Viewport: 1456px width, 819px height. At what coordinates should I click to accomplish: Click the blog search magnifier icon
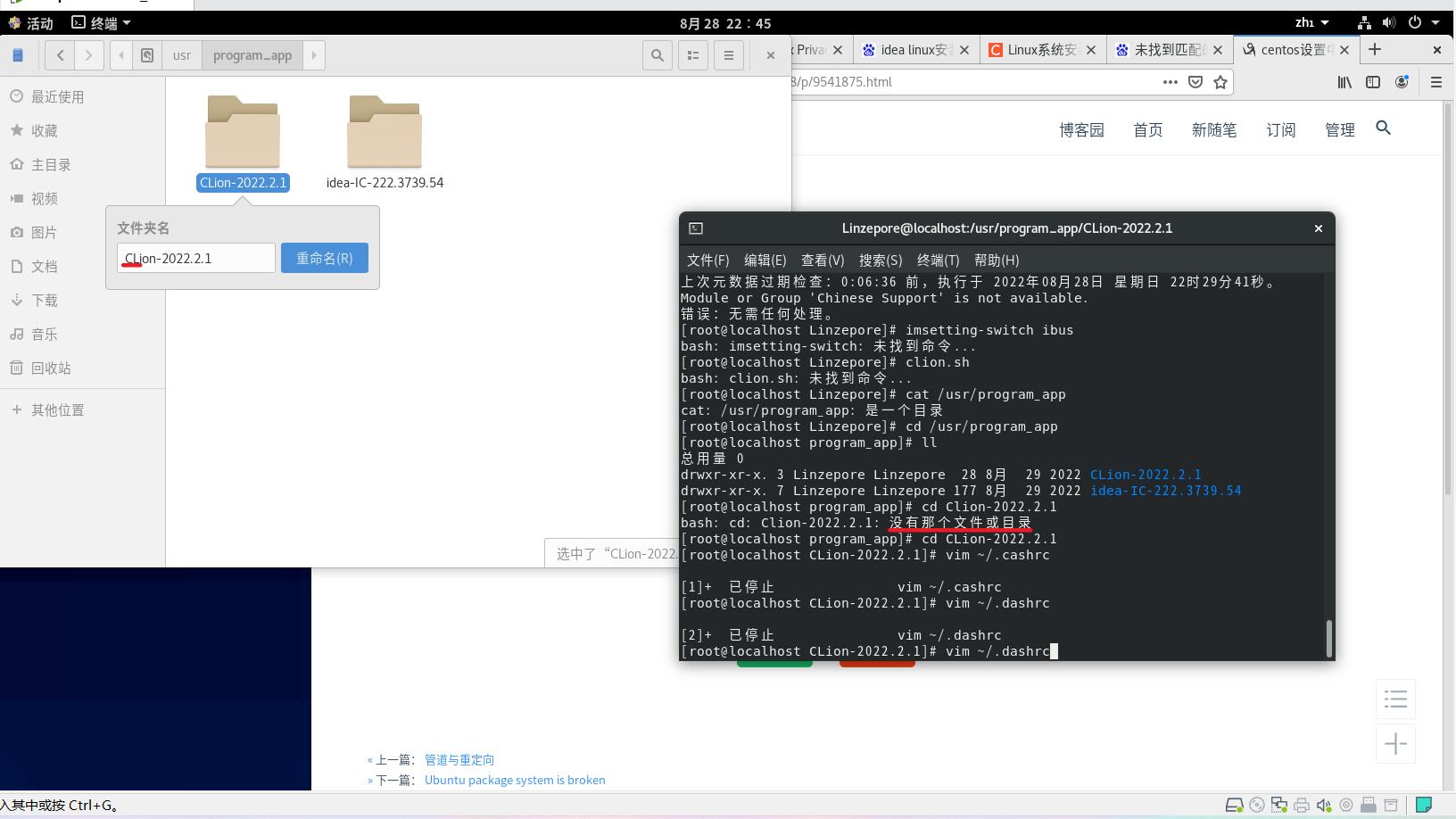click(1383, 128)
